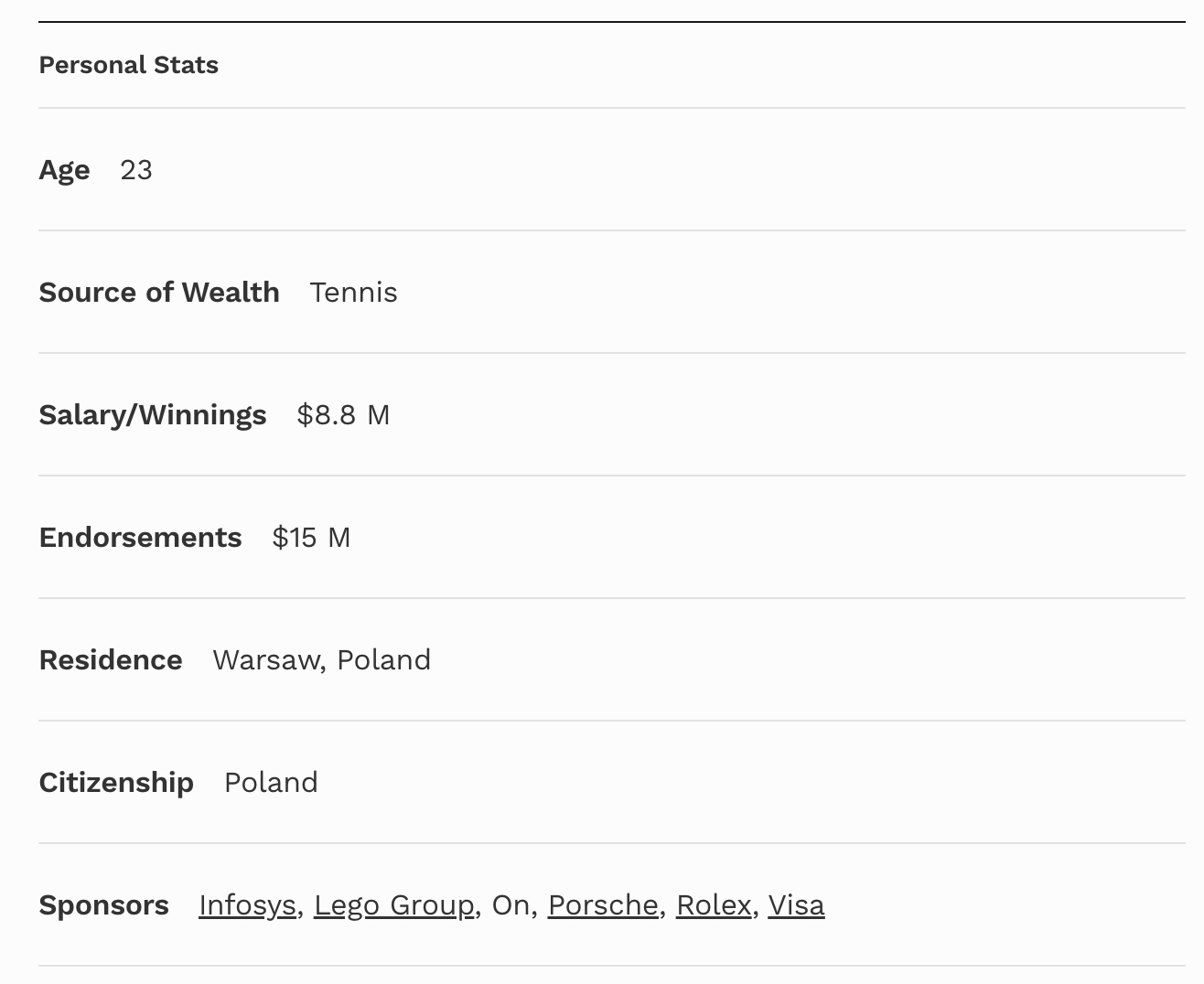This screenshot has width=1204, height=984.
Task: Click the Poland citizenship value
Action: coord(271,783)
